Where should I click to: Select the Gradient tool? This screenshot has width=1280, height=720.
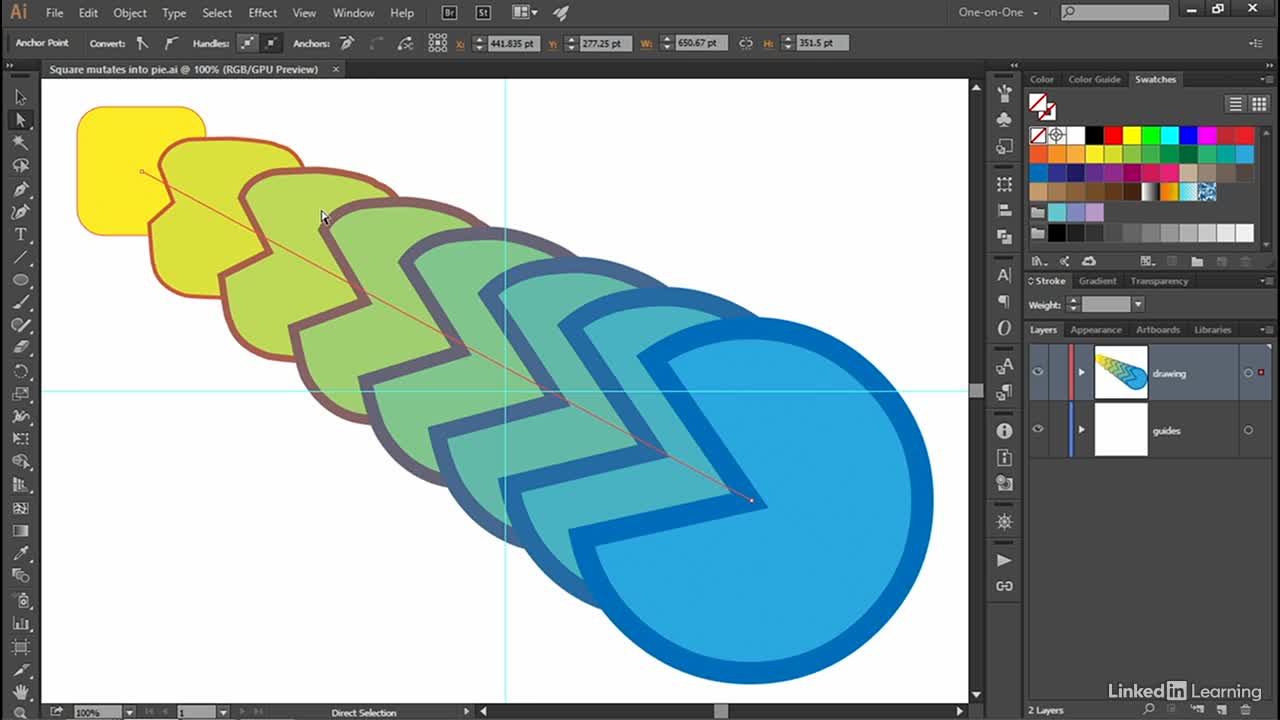[20, 530]
